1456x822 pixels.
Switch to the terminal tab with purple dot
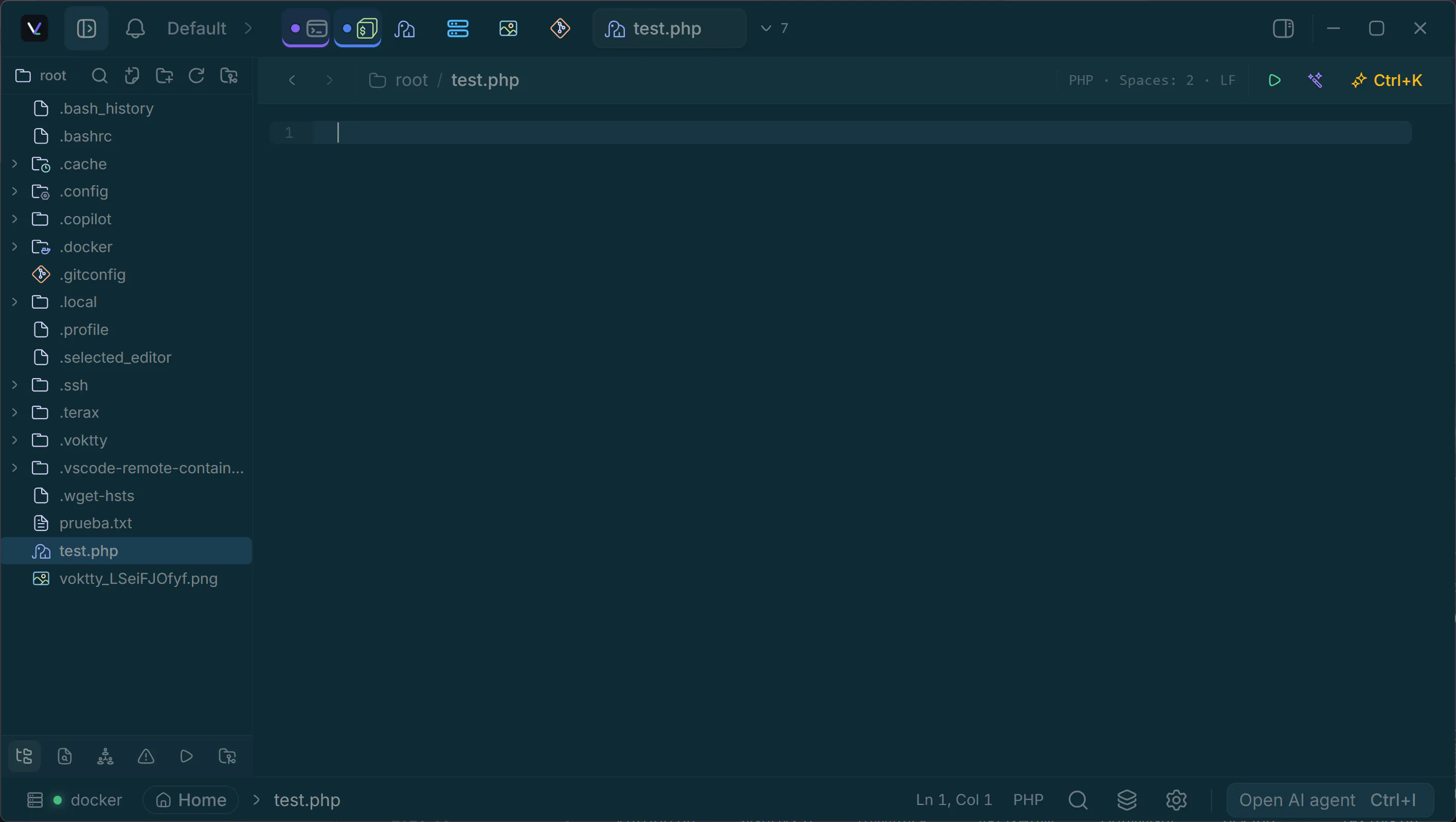307,28
